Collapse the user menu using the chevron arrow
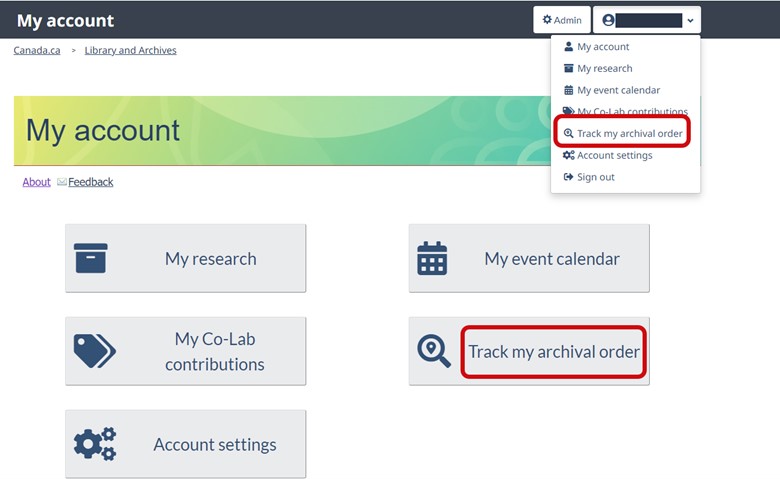Image resolution: width=780 pixels, height=479 pixels. pos(690,20)
